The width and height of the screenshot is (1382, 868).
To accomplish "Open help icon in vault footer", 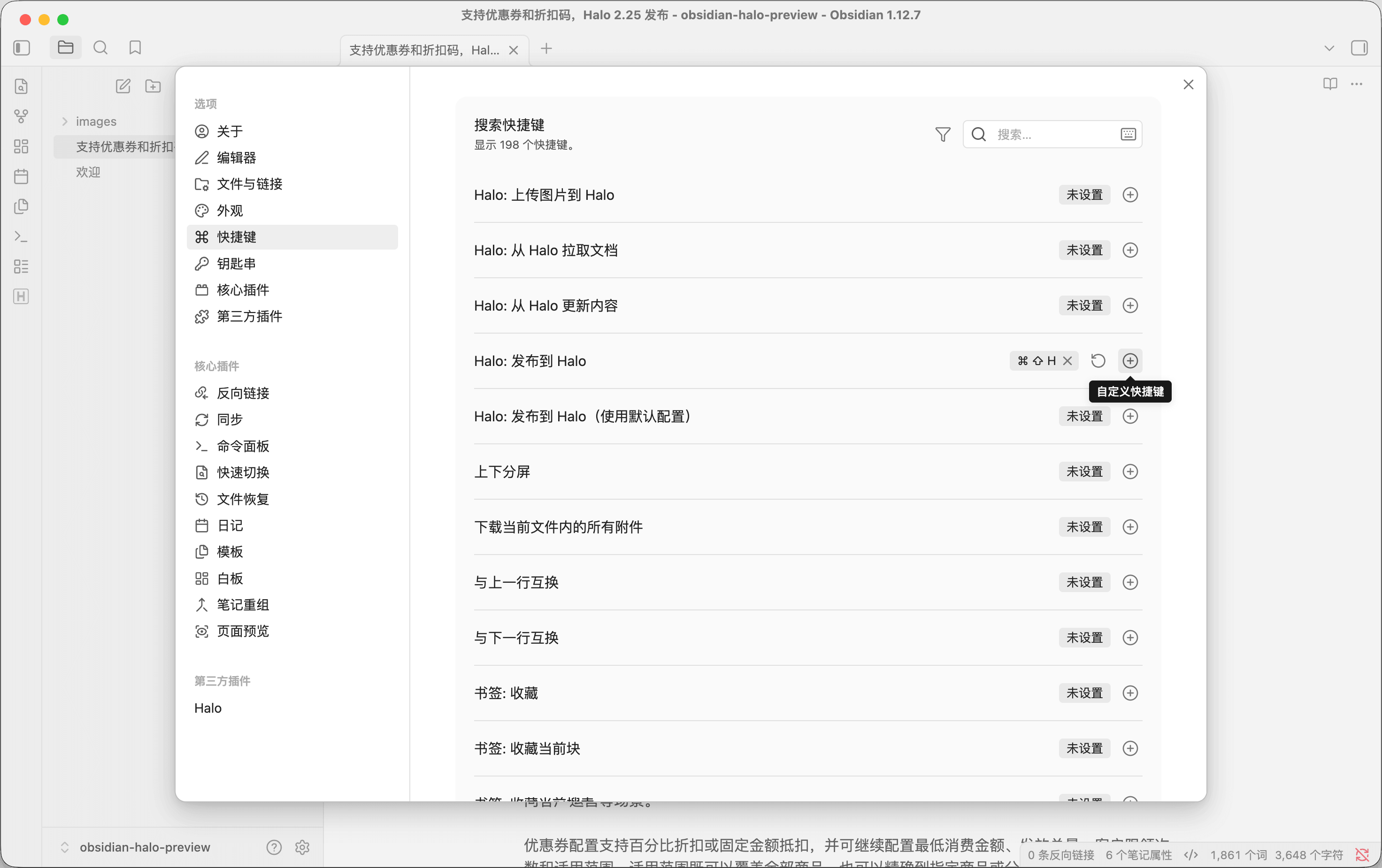I will click(274, 847).
